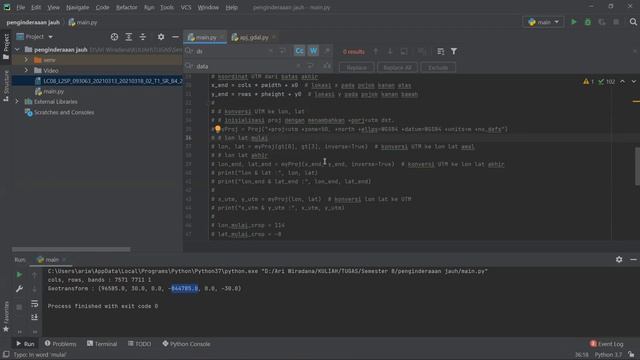Open the VCS menu

click(186, 7)
